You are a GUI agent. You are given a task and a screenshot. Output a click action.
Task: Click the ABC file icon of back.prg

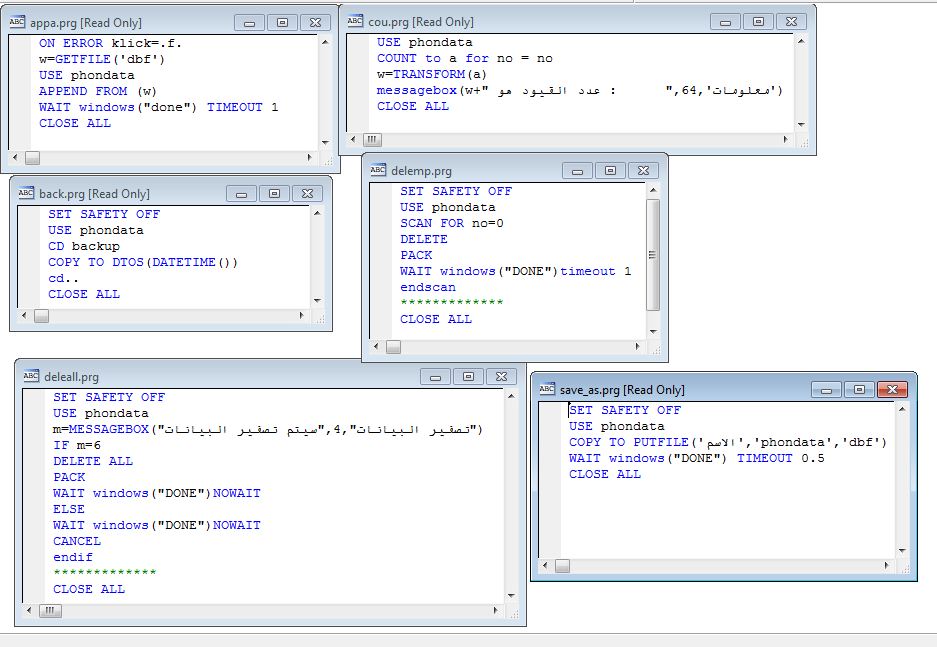(x=26, y=193)
